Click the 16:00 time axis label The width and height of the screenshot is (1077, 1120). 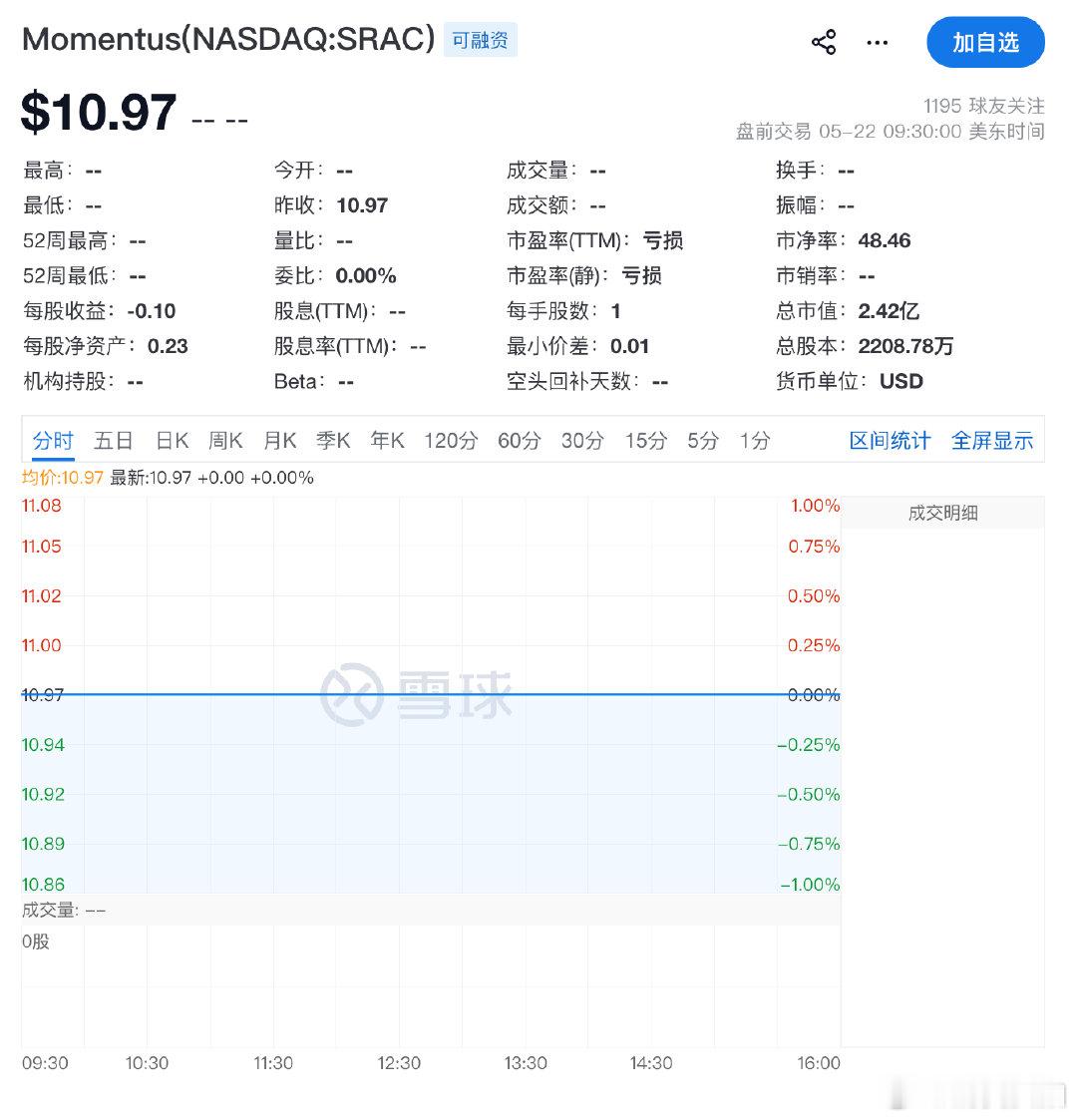[x=819, y=1063]
